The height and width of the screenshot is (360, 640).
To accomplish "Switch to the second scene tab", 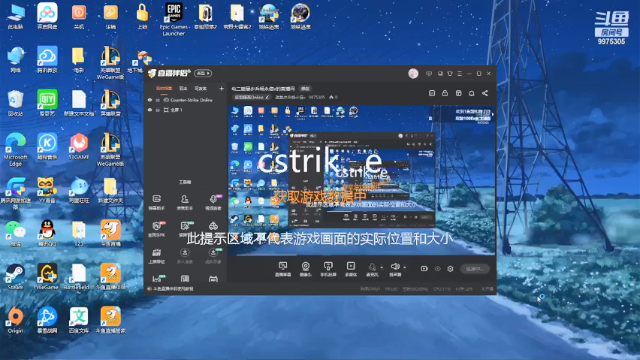I will 183,89.
